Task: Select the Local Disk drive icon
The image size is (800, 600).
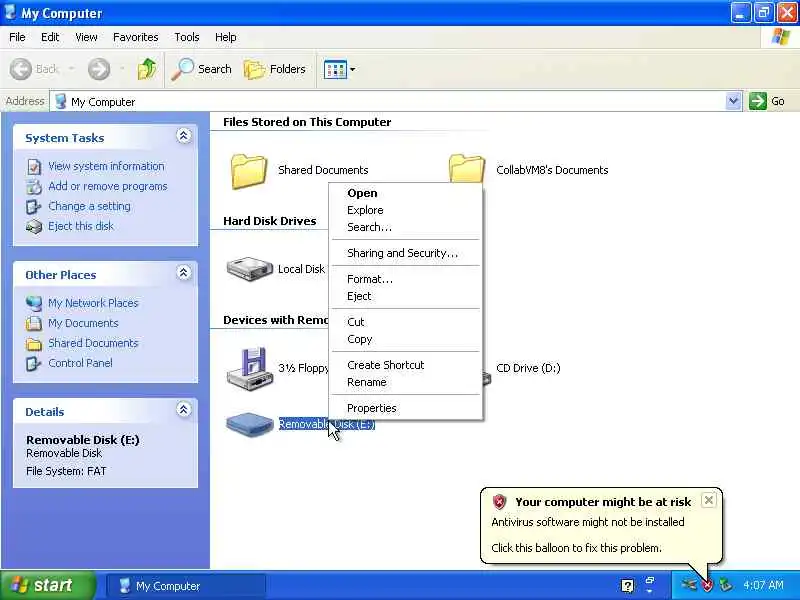Action: point(249,269)
